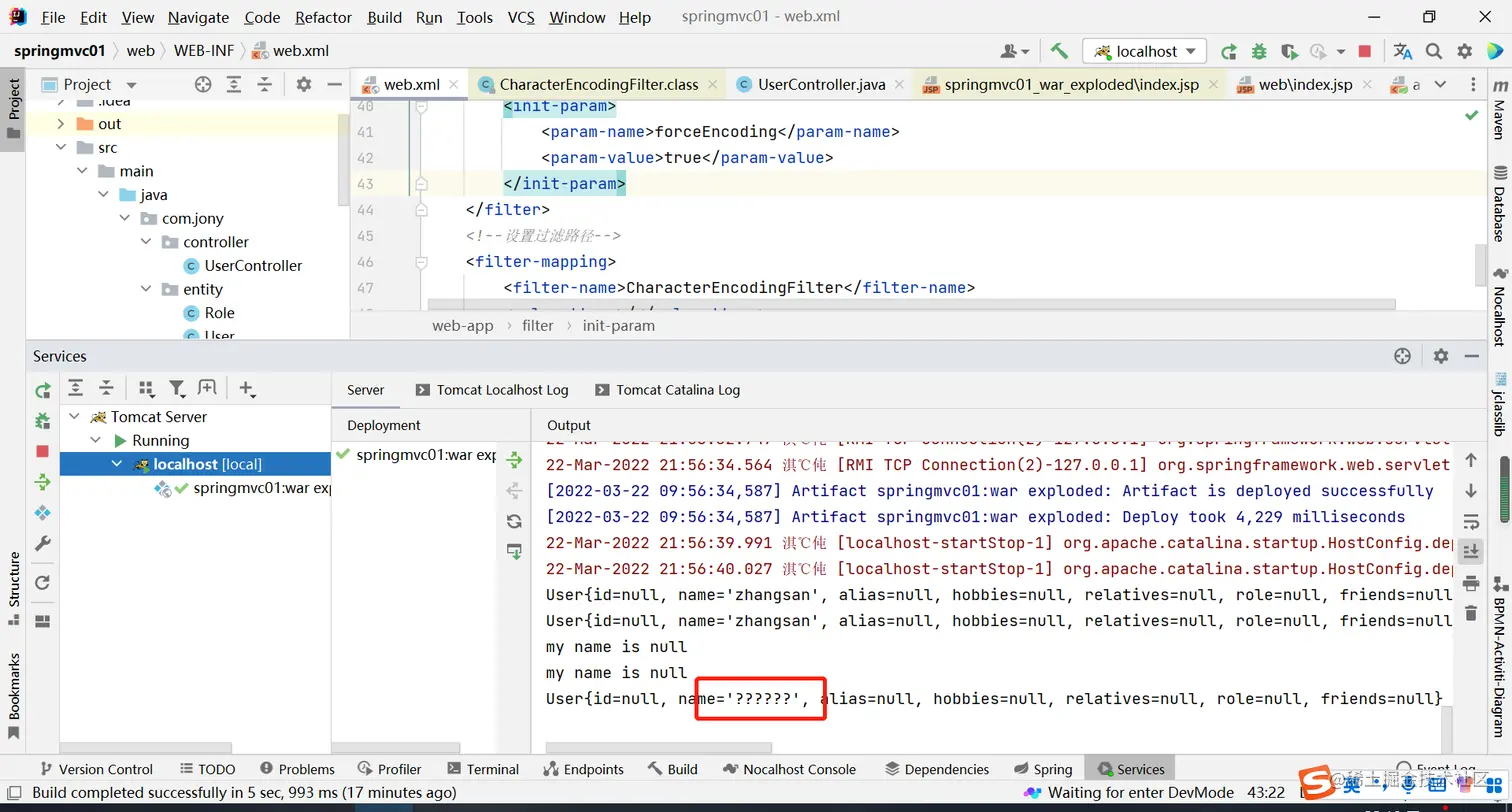Toggle the Bookmarks tool window

14,696
